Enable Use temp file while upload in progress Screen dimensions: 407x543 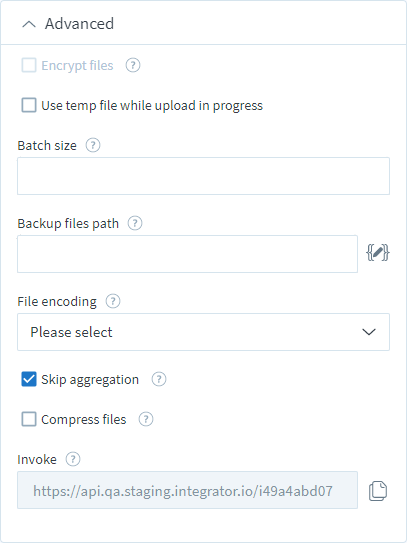click(x=29, y=105)
